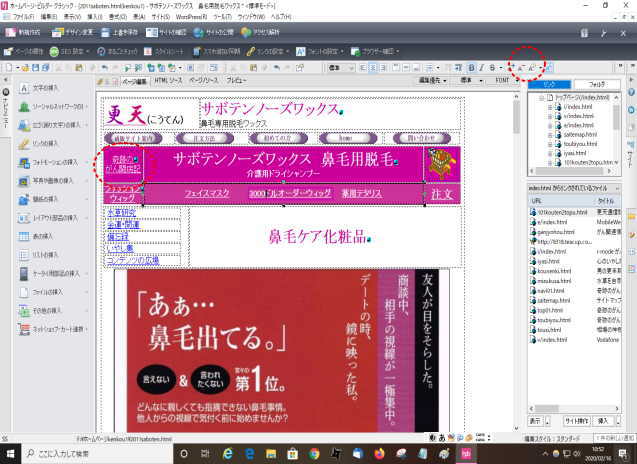This screenshot has width=637, height=464.
Task: Open File Explorer from the taskbar
Action: tap(271, 453)
